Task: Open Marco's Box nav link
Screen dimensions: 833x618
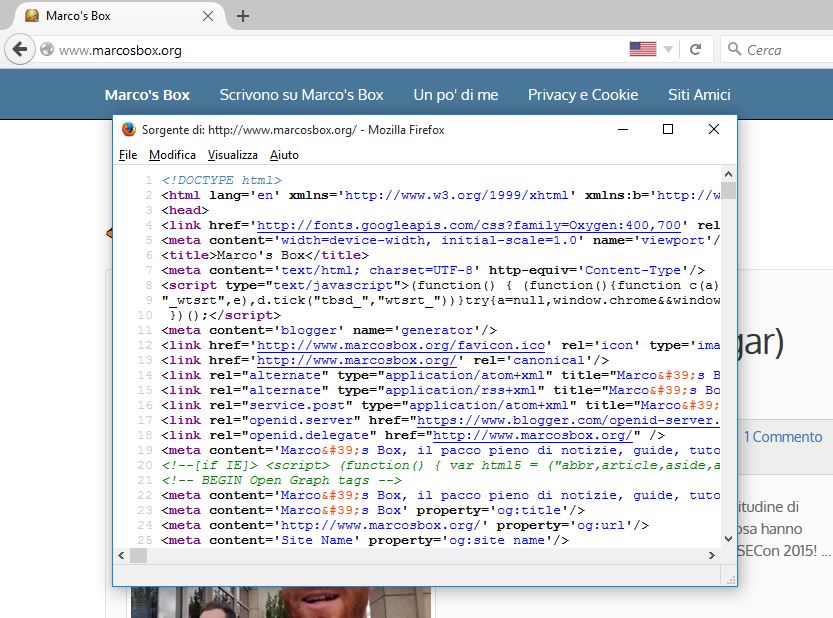Action: (147, 95)
